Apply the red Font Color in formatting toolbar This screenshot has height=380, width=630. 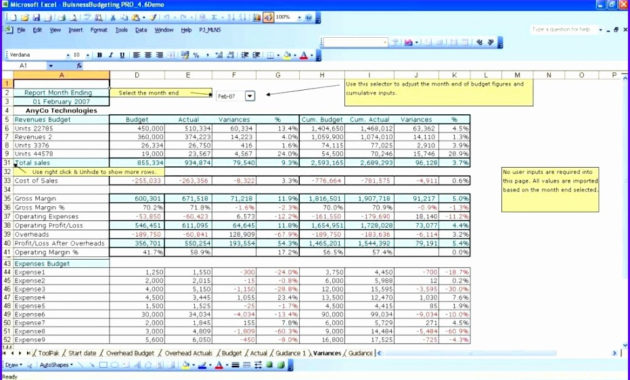[304, 55]
